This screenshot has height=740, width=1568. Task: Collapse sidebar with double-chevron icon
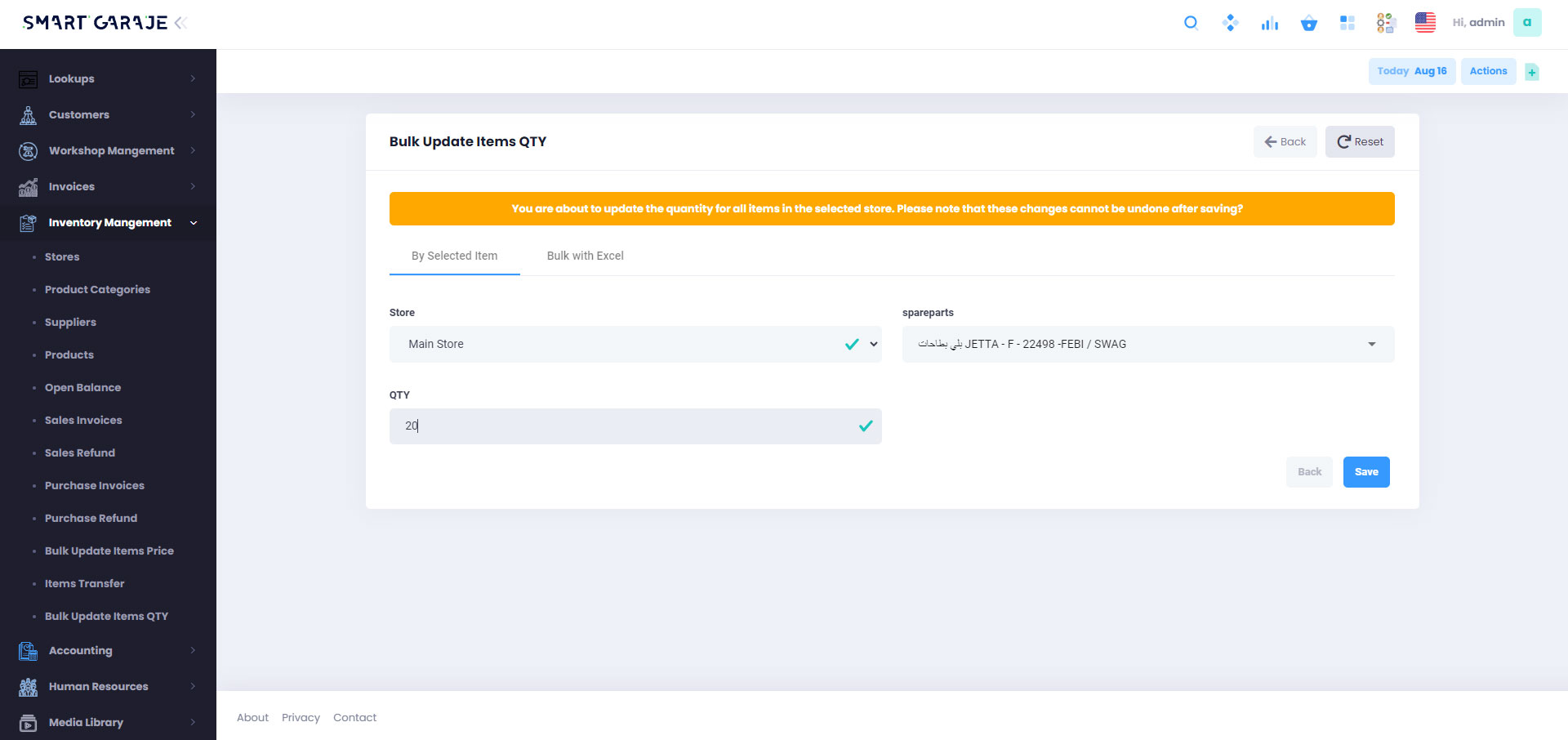[180, 23]
